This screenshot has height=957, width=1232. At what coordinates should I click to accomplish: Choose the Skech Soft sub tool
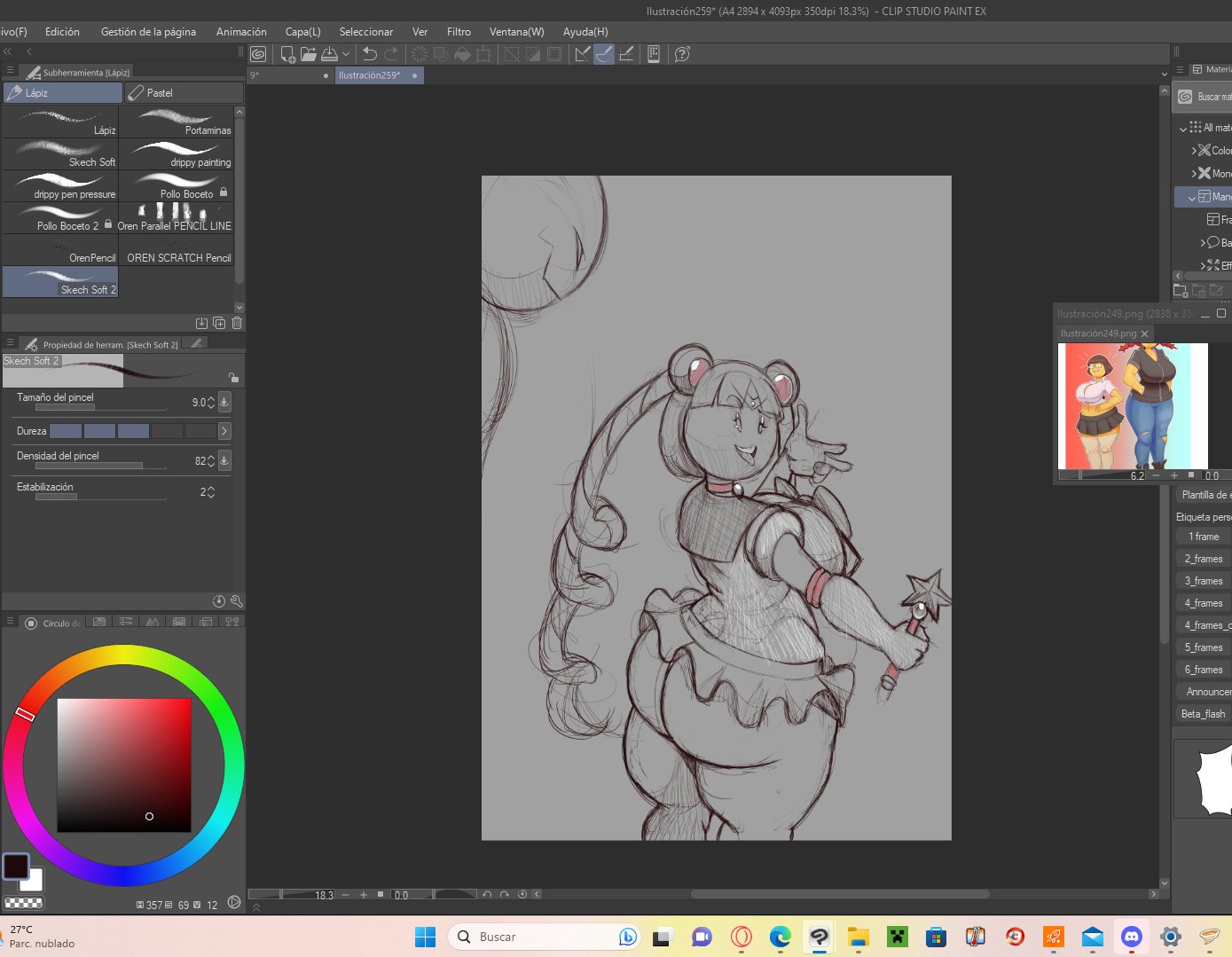(x=59, y=154)
